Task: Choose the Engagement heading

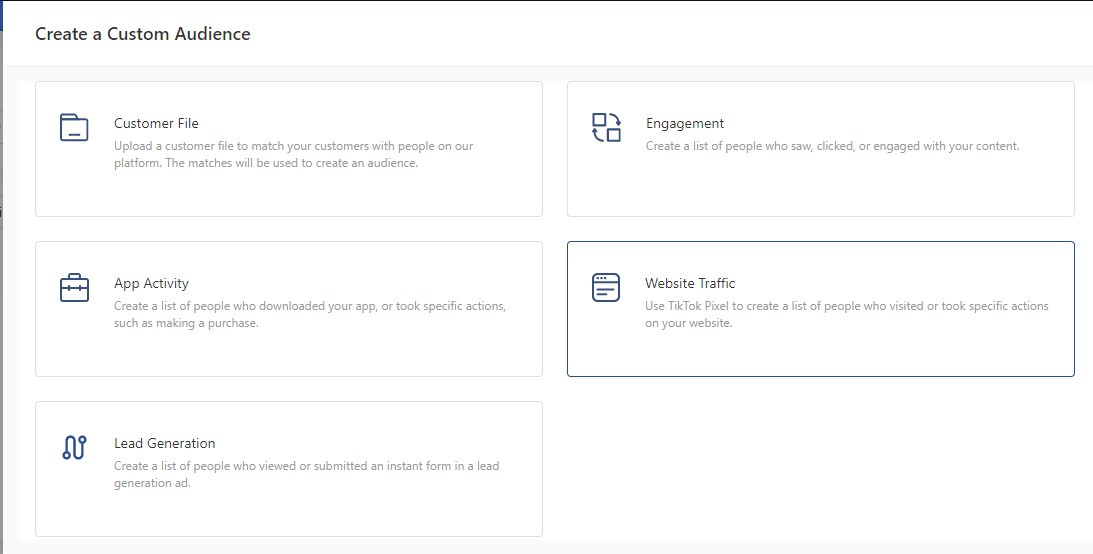Action: tap(684, 124)
